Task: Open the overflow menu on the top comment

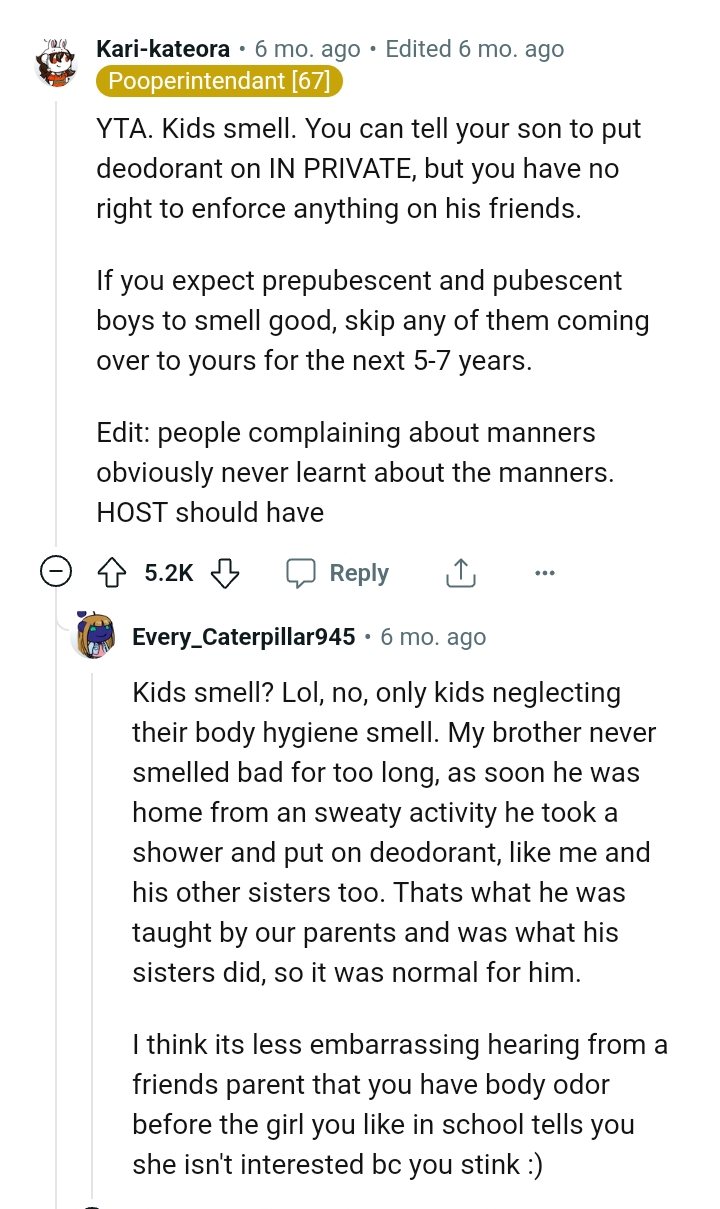Action: pos(545,572)
